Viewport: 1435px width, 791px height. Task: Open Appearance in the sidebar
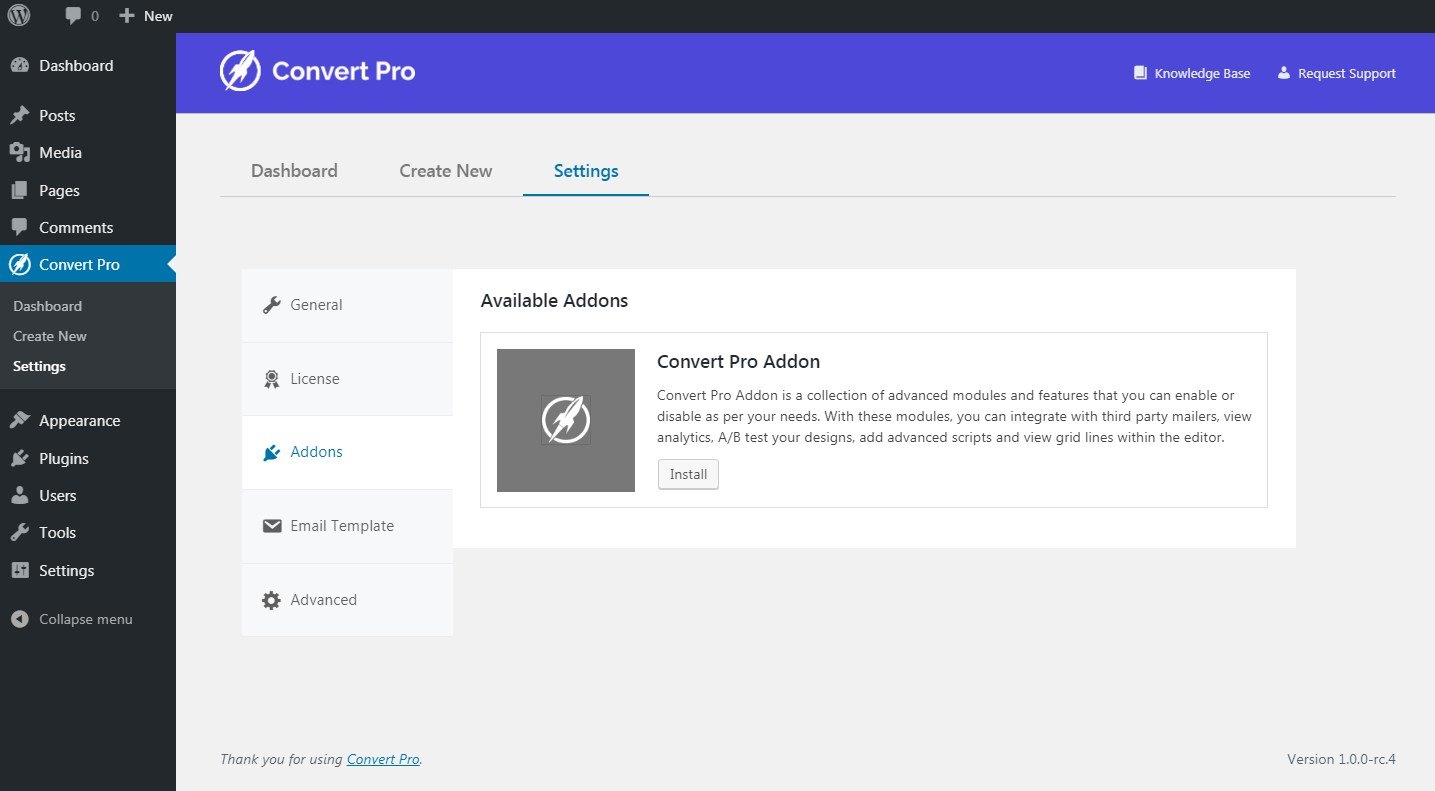click(88, 421)
